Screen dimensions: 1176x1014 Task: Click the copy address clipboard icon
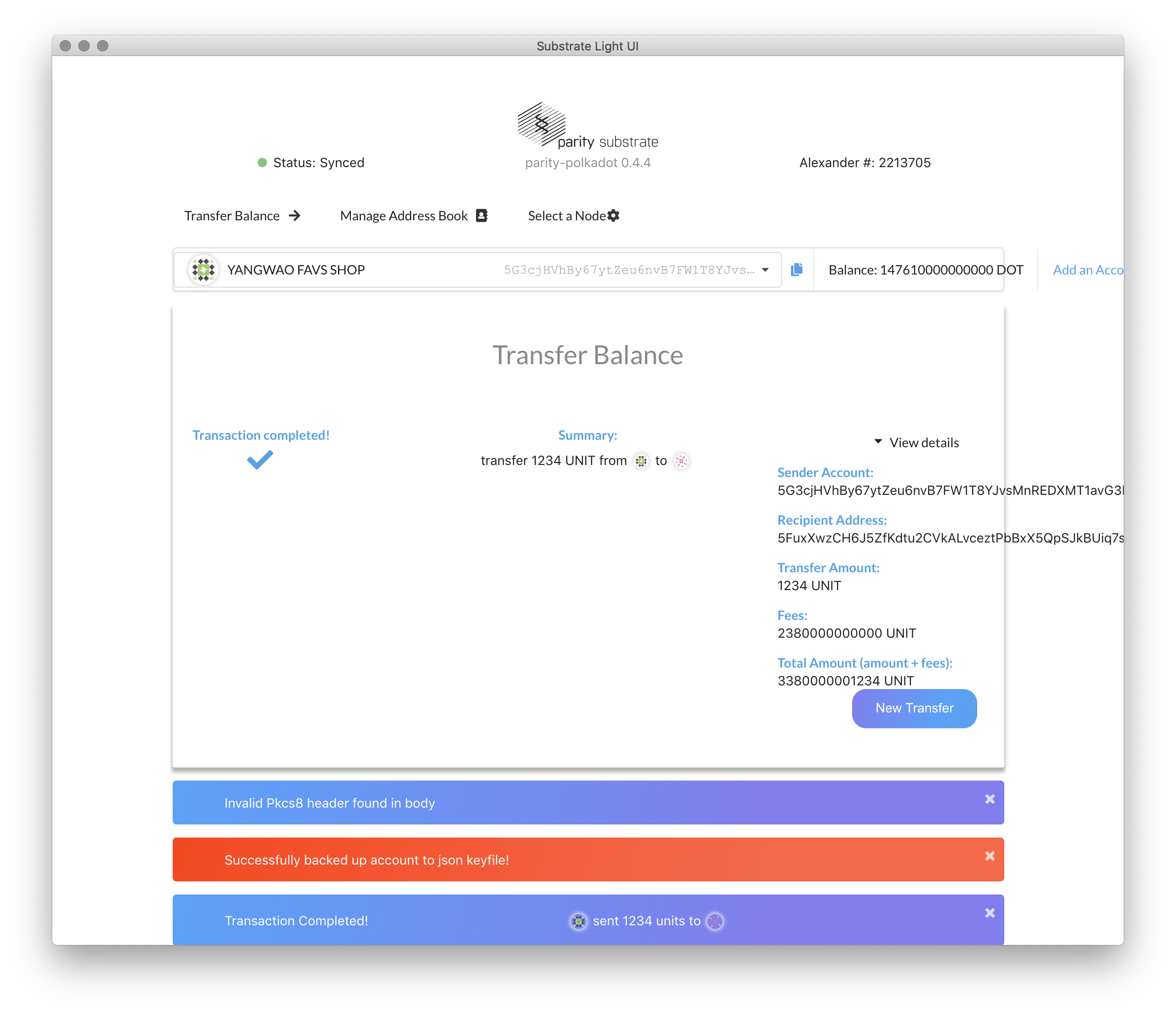(x=796, y=270)
